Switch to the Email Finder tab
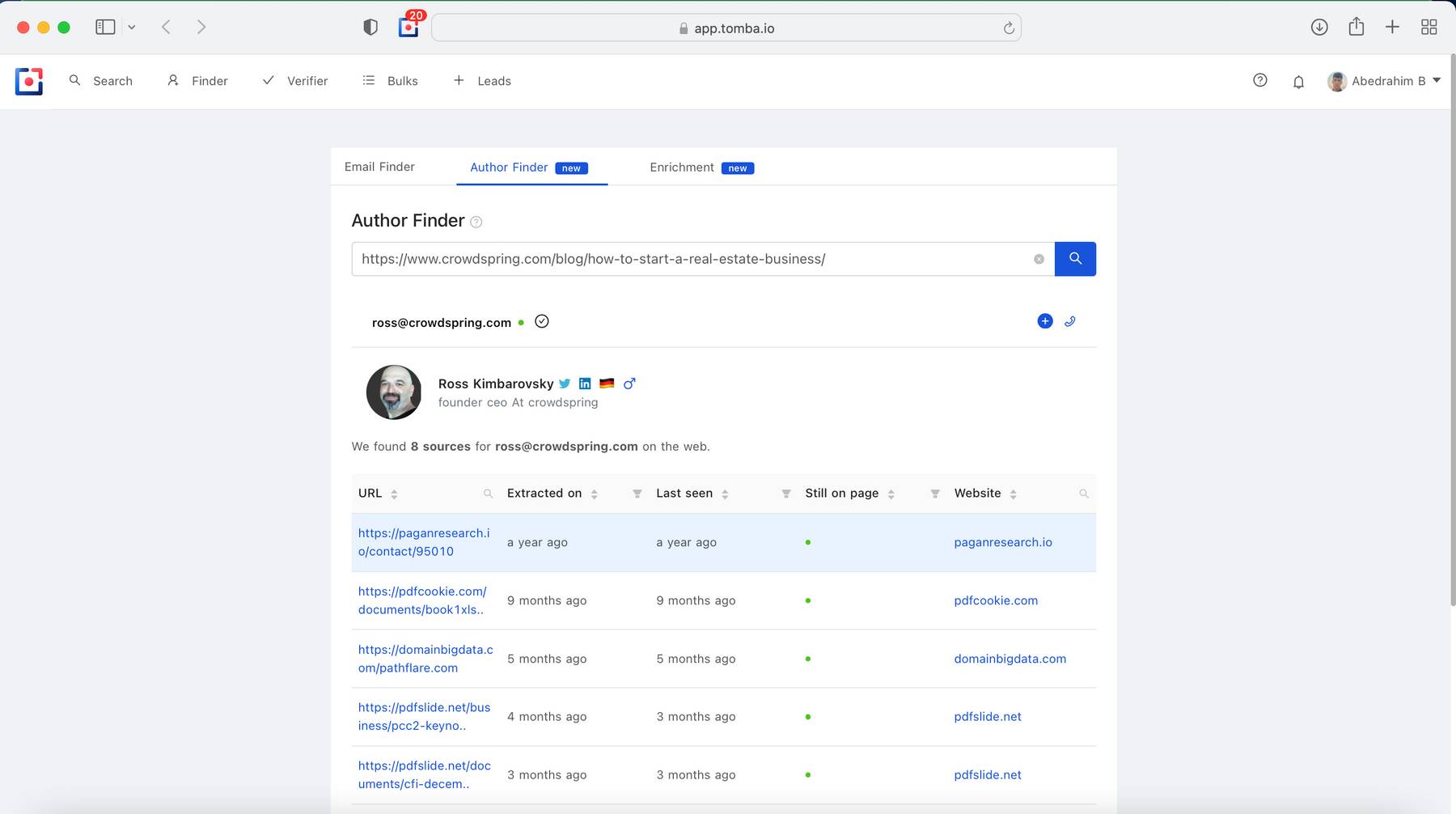The height and width of the screenshot is (814, 1456). [379, 167]
